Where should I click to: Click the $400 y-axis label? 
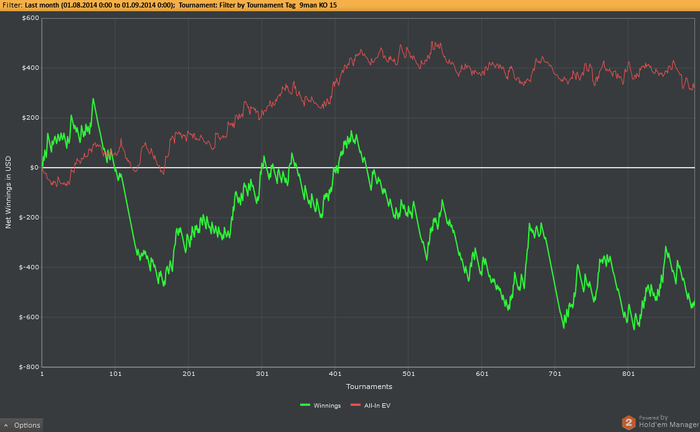[30, 68]
